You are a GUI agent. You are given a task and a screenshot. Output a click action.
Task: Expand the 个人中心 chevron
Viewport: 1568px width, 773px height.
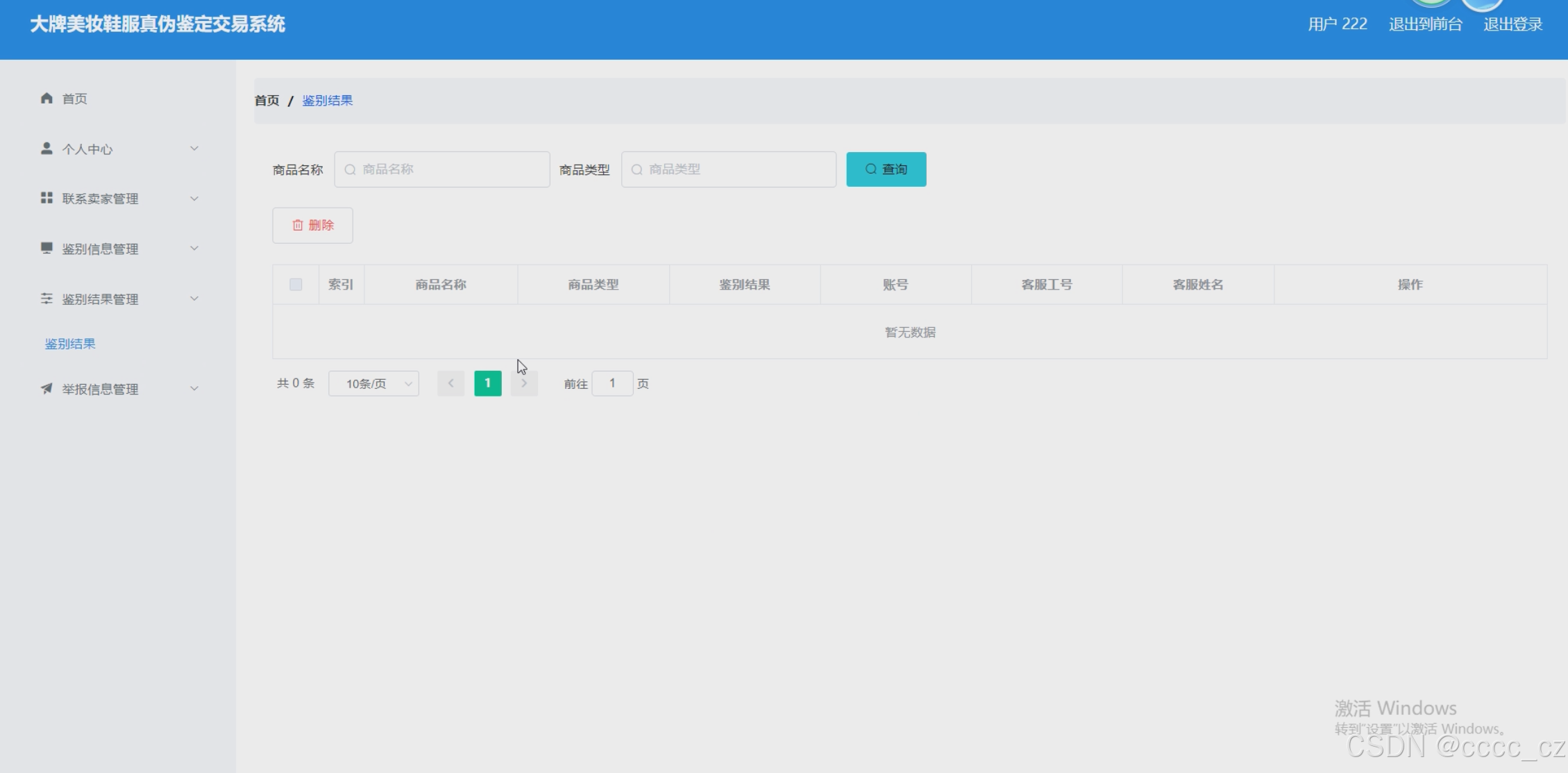coord(194,148)
